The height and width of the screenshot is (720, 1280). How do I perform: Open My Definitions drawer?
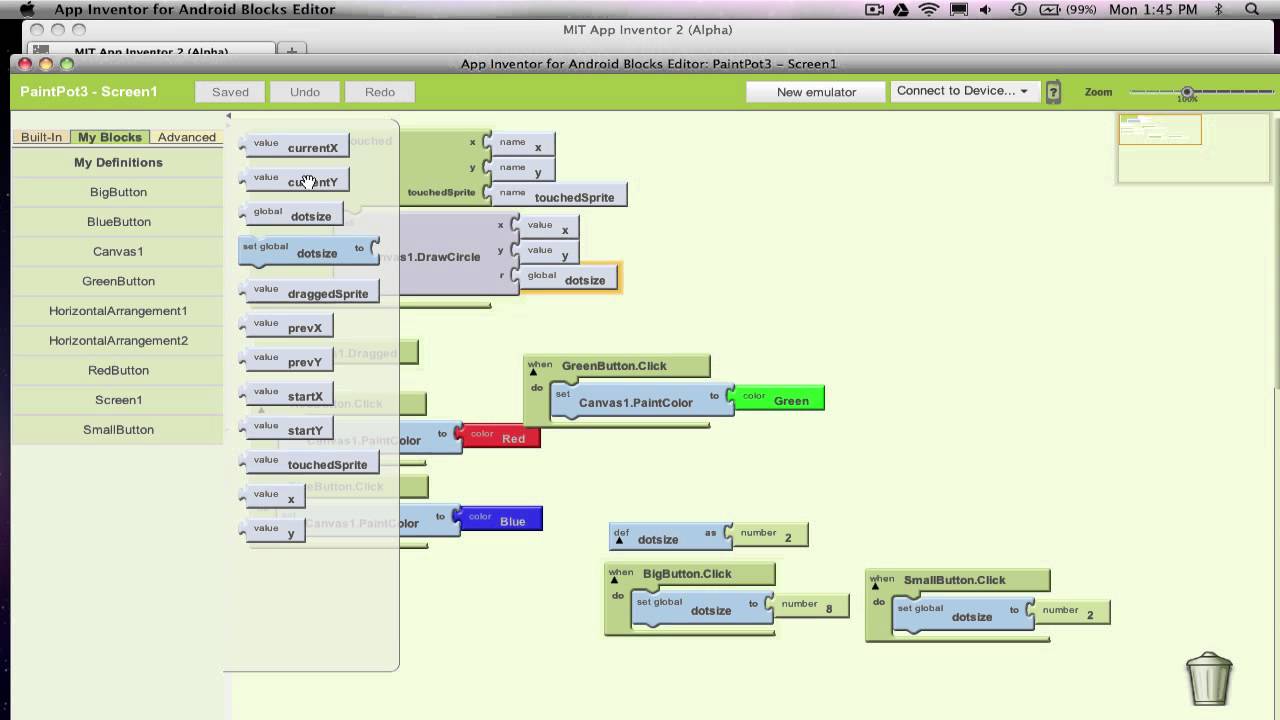coord(118,162)
